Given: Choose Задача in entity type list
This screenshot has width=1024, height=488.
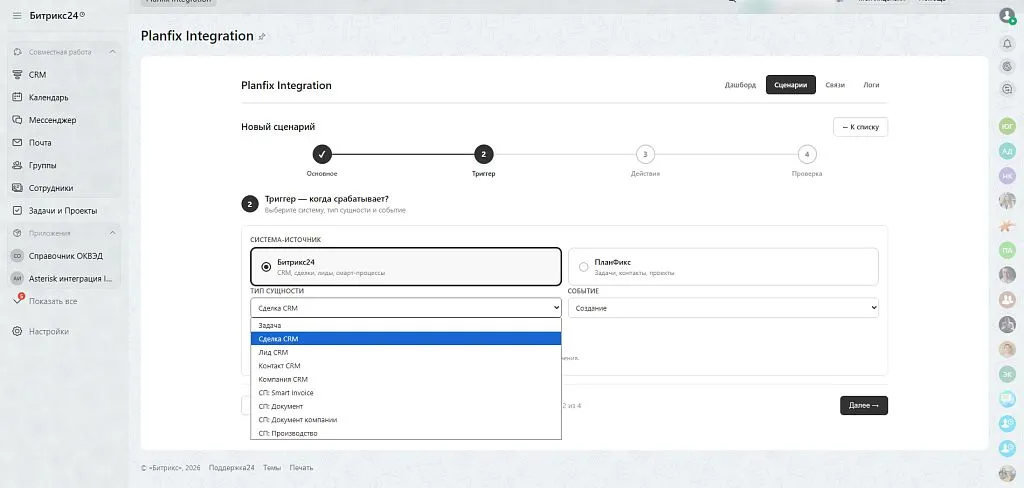Looking at the screenshot, I should tap(406, 325).
